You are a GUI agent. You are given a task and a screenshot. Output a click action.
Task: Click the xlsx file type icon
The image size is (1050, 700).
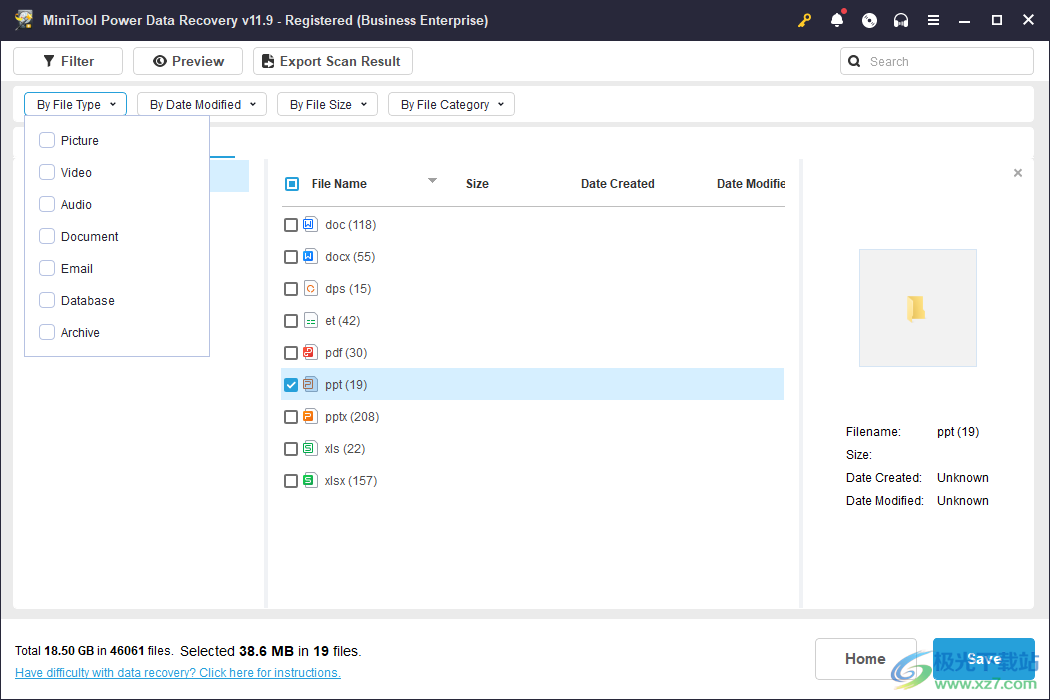[x=310, y=481]
